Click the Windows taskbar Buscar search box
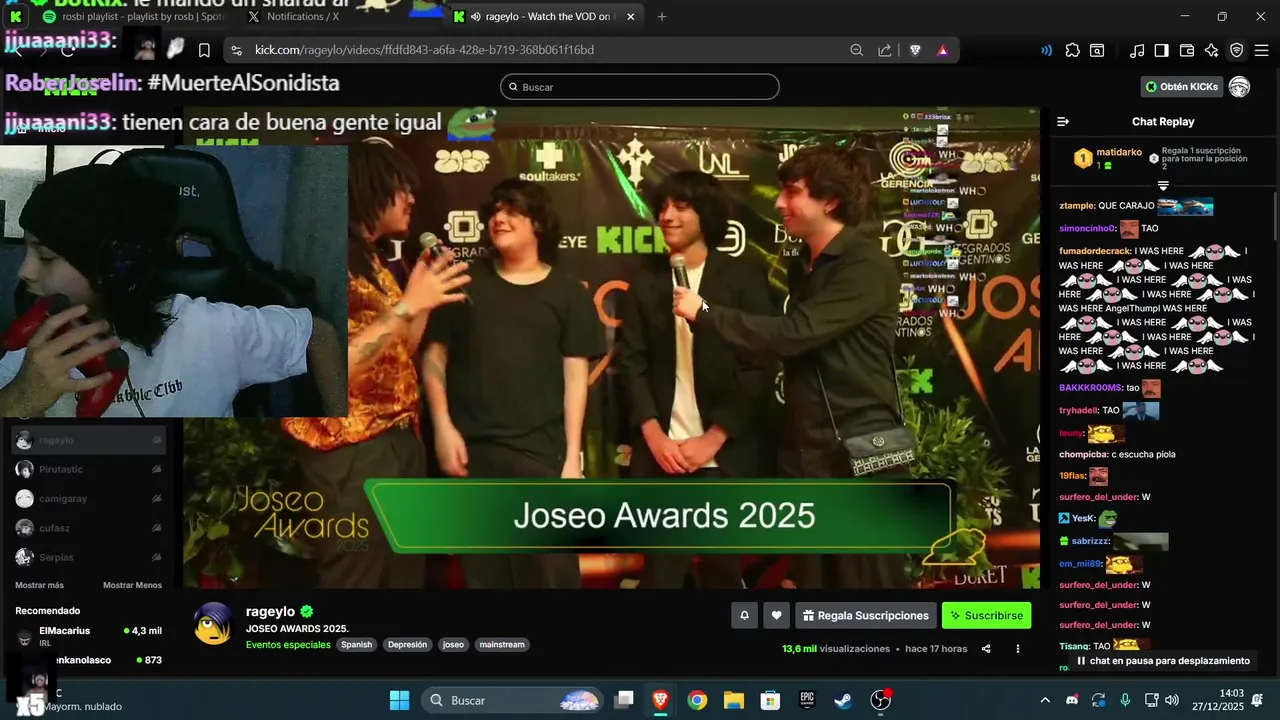This screenshot has width=1280, height=720. 513,700
